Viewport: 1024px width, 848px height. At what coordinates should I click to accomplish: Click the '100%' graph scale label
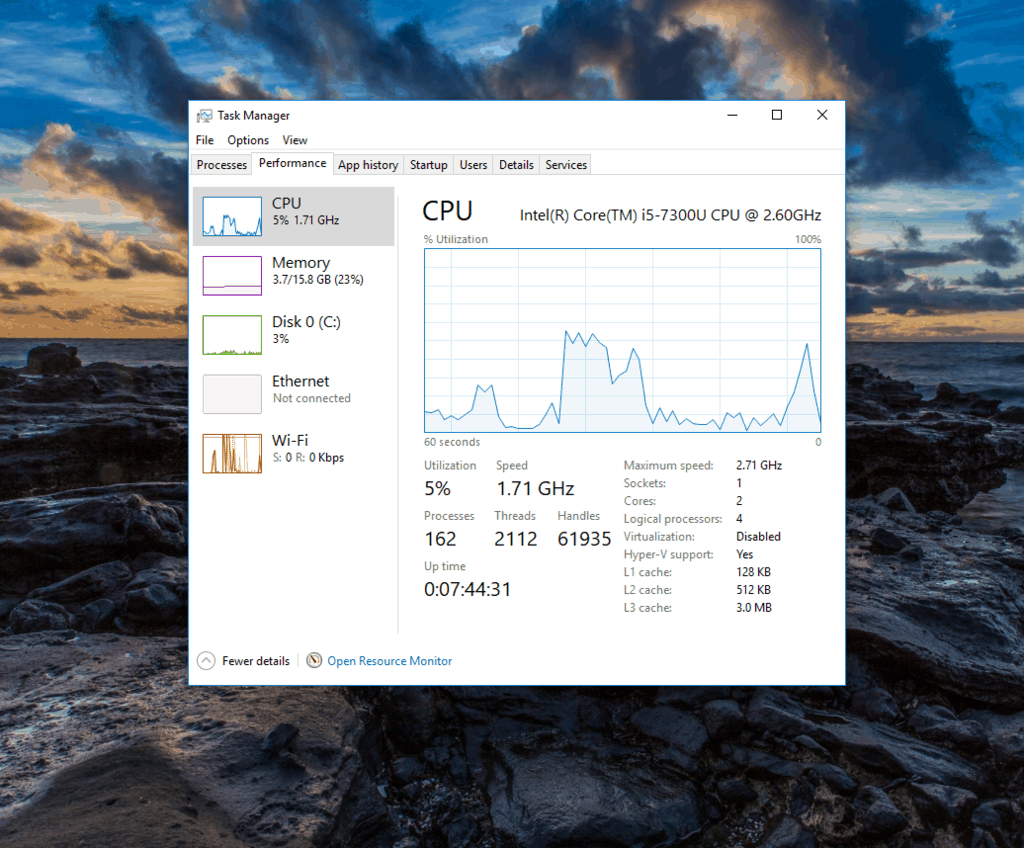[808, 239]
